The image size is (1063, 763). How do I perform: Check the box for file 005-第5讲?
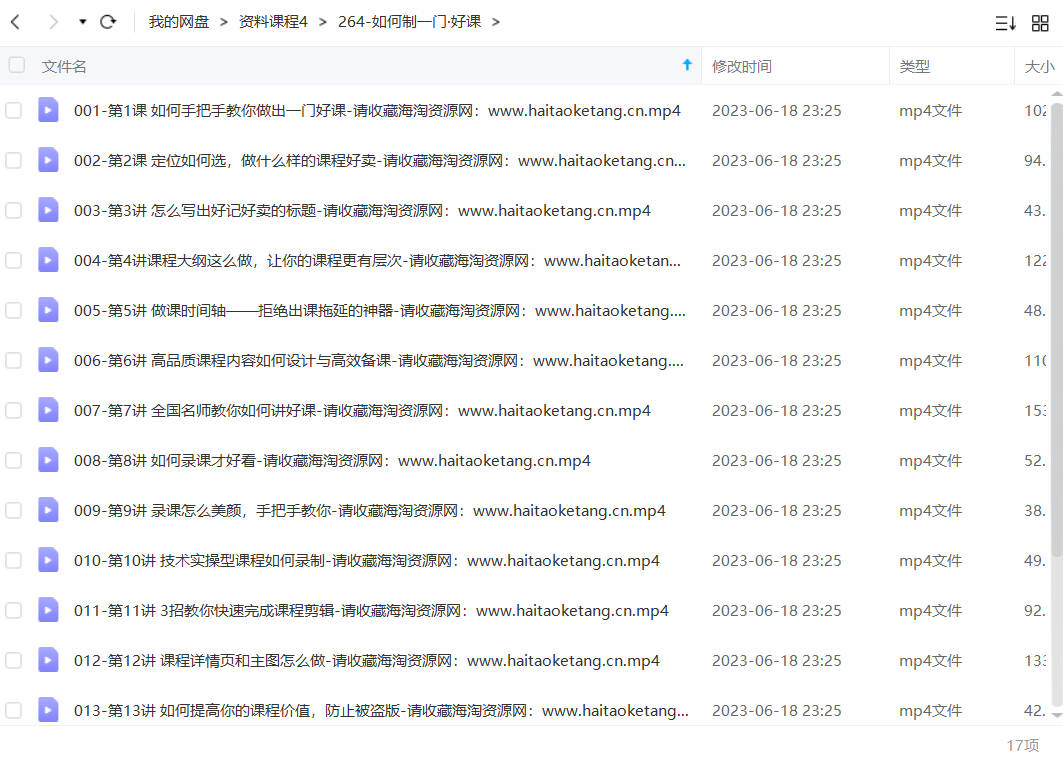point(14,310)
